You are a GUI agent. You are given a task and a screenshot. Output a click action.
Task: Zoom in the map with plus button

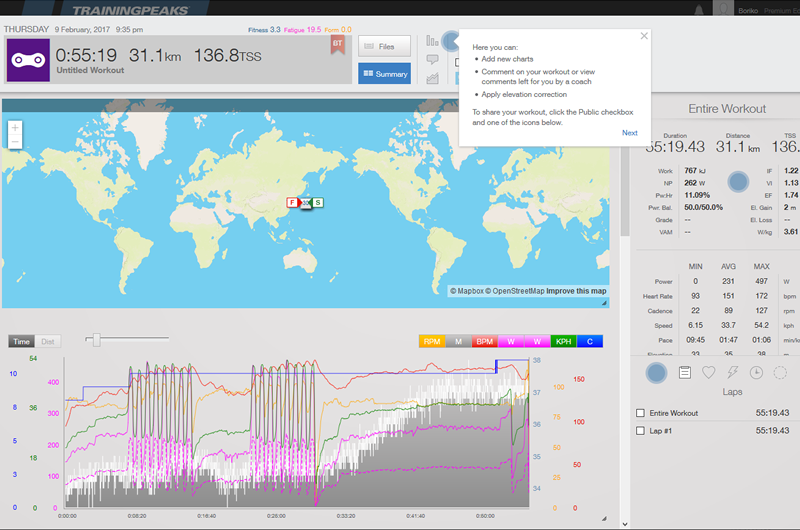click(x=15, y=128)
